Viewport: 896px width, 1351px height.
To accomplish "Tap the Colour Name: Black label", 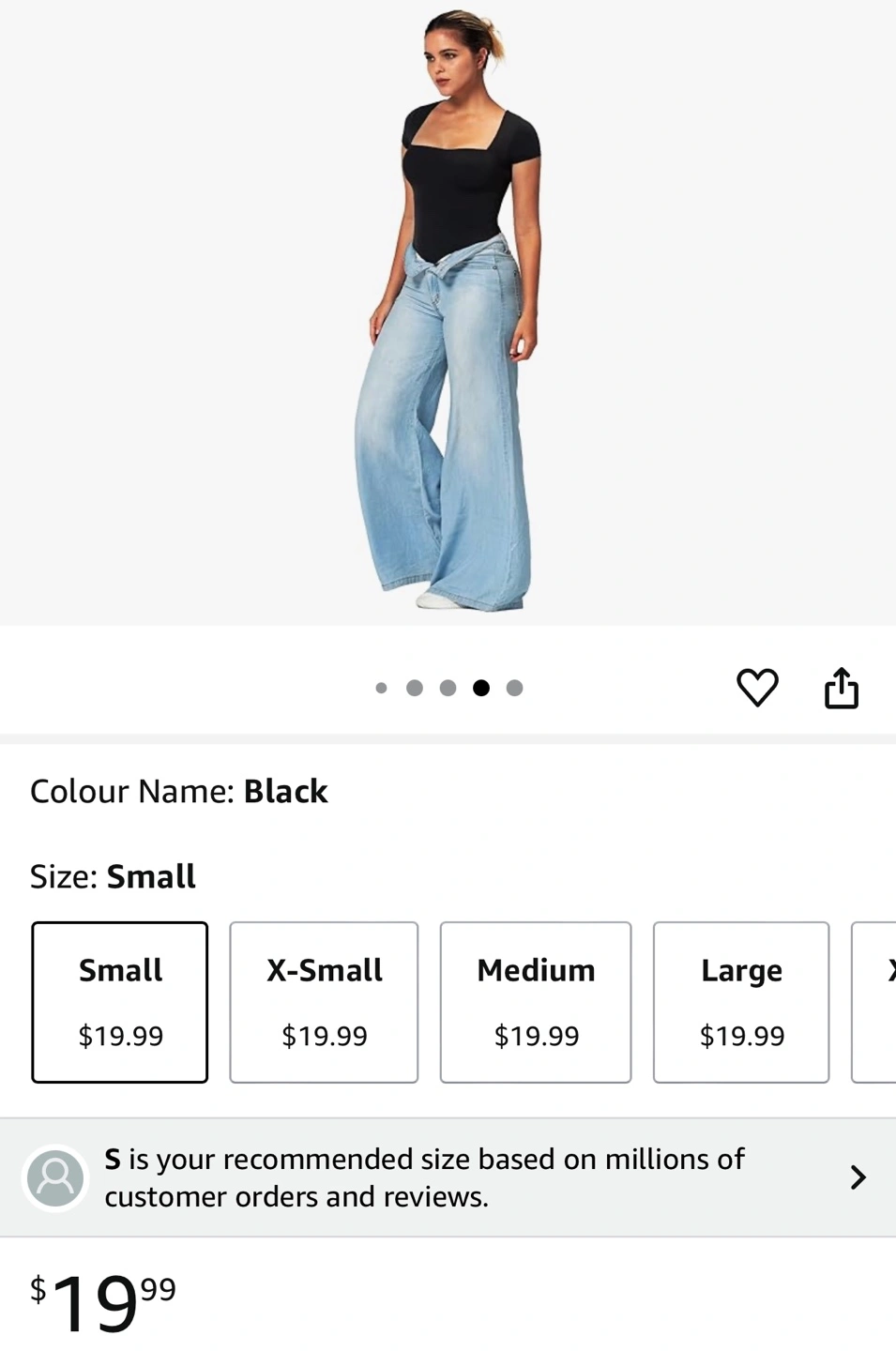I will (x=179, y=792).
